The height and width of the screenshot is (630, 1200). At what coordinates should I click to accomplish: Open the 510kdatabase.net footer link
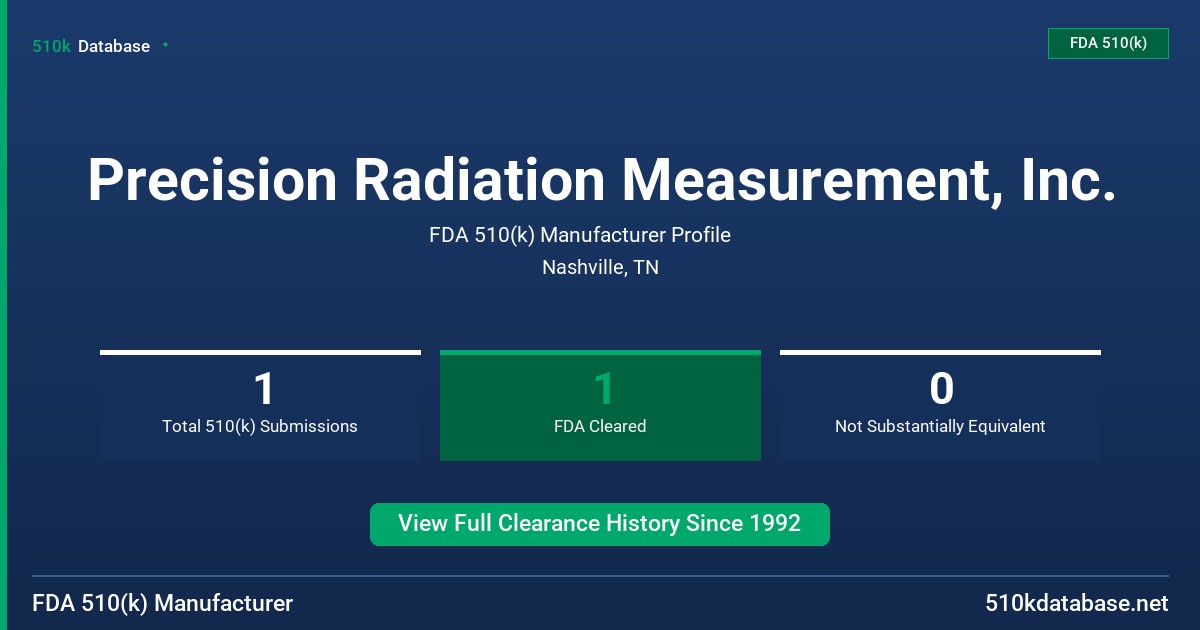1076,603
